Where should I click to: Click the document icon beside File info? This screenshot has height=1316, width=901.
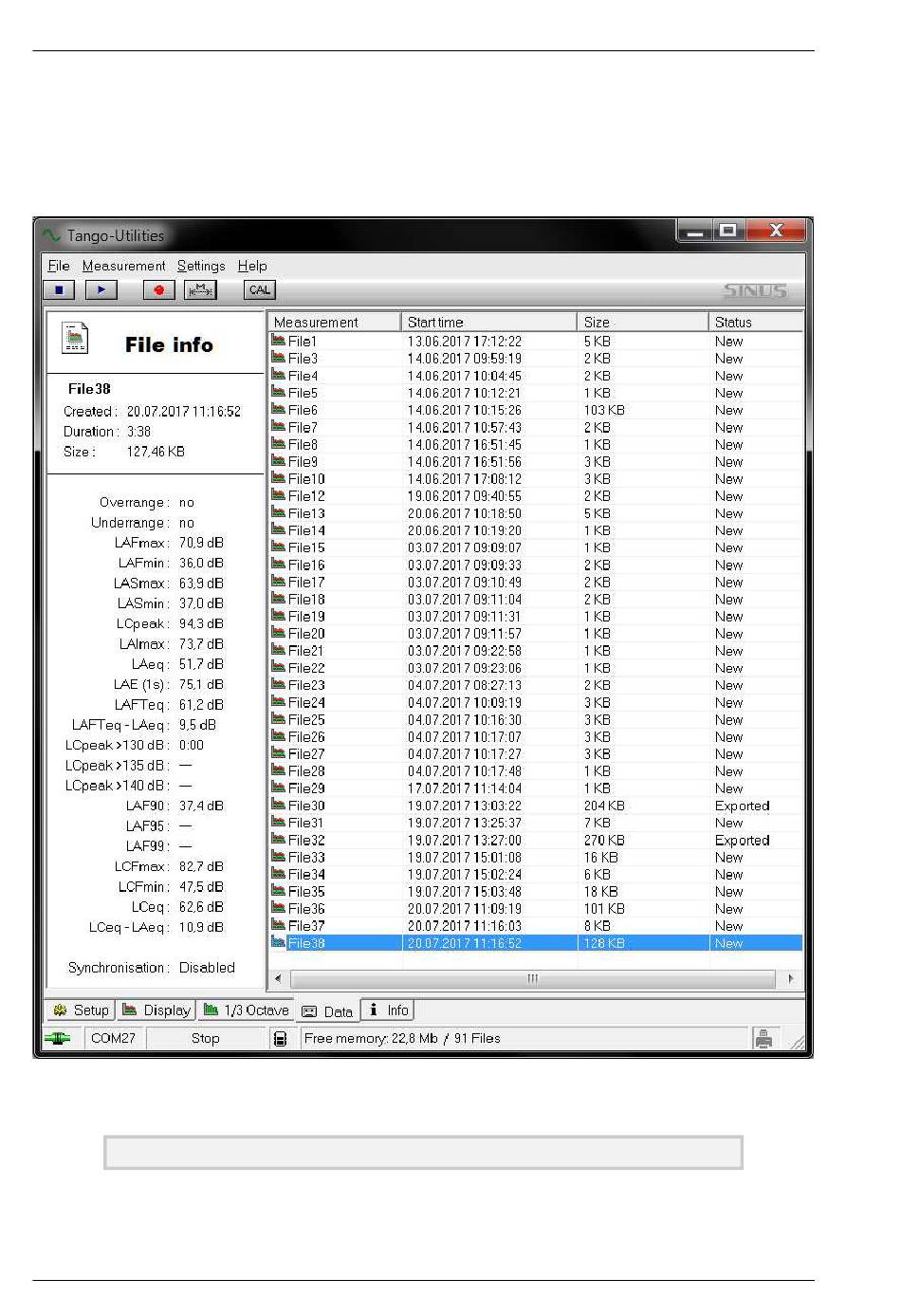coord(75,338)
